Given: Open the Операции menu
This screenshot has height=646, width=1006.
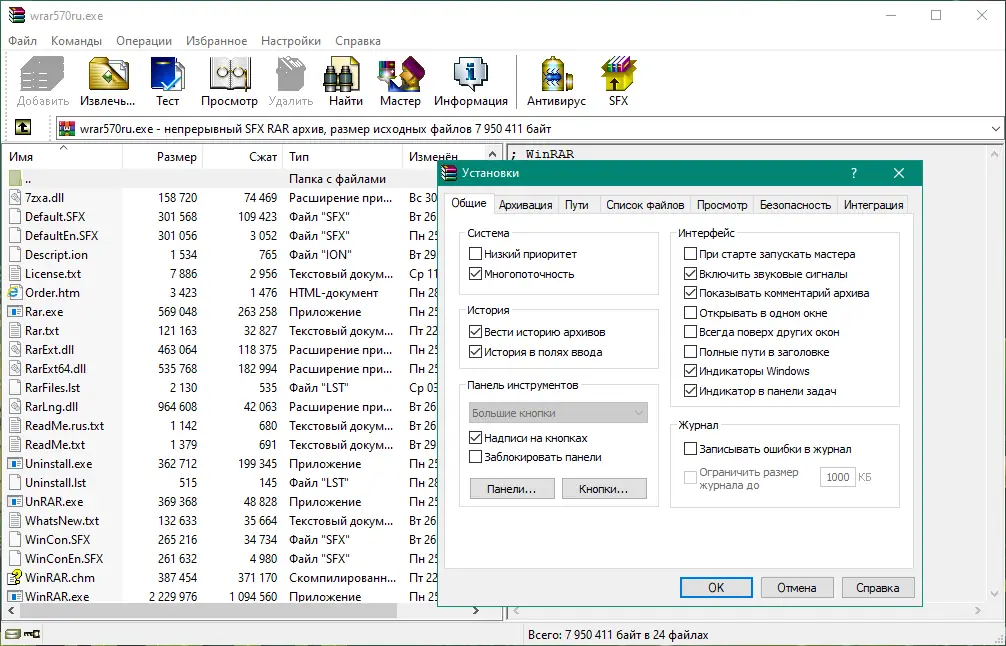Looking at the screenshot, I should [144, 40].
